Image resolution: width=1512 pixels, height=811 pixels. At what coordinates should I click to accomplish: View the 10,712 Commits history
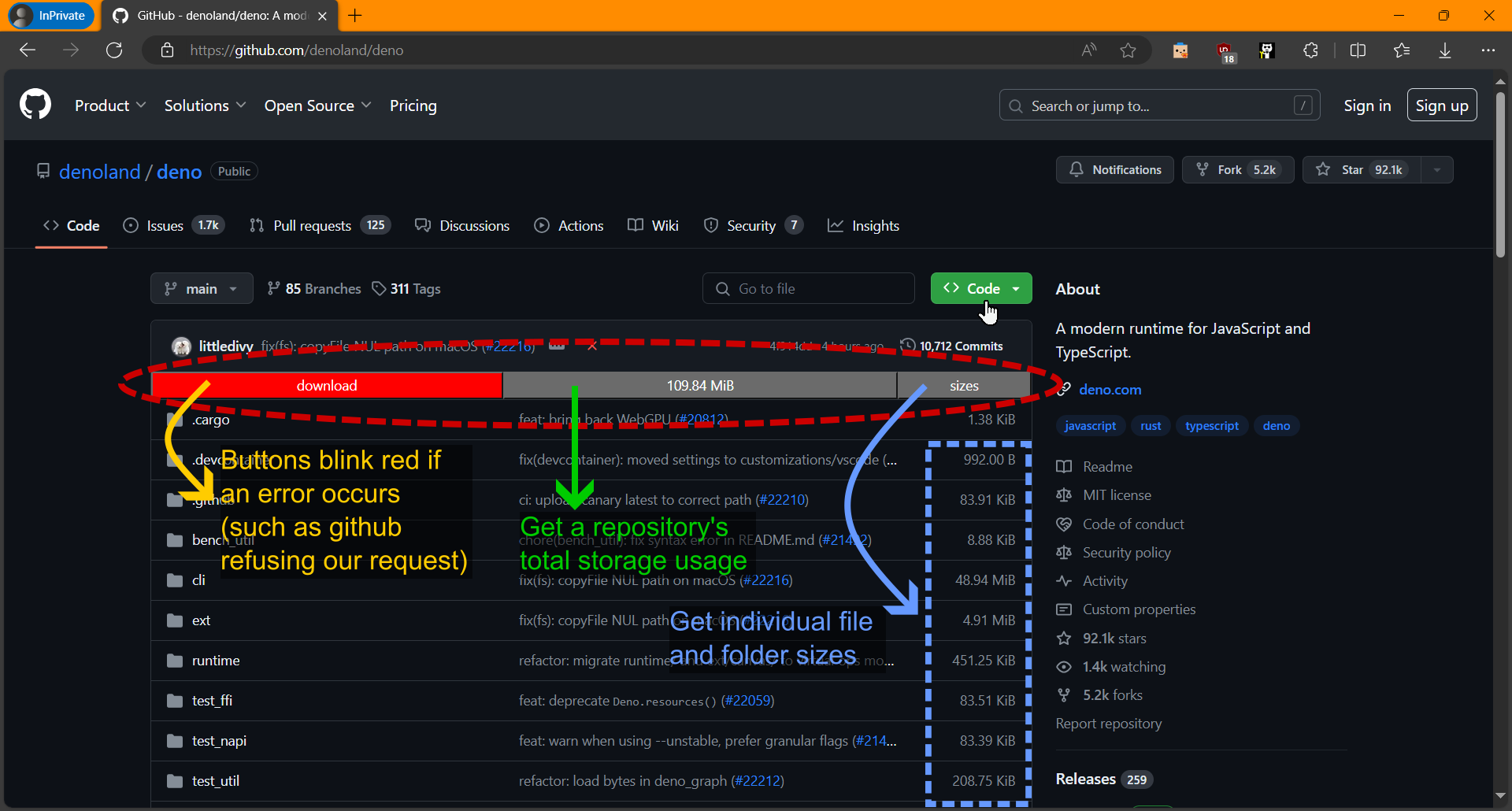coord(952,346)
